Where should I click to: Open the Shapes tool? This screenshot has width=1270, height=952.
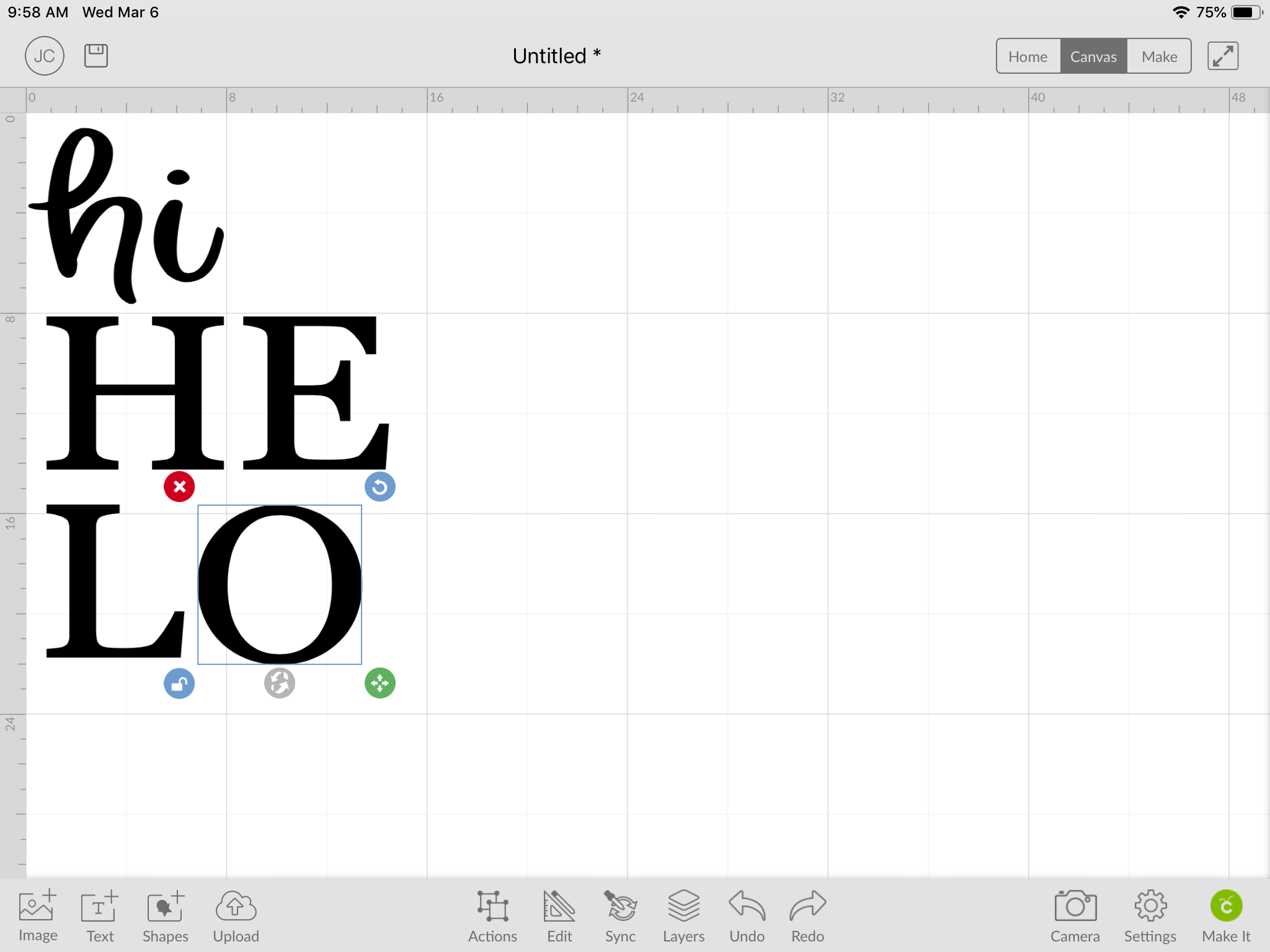click(x=165, y=916)
